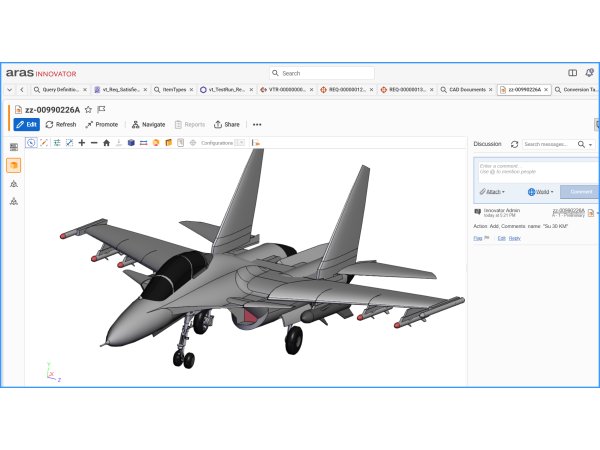Click the Search messages input field
Screen dimensions: 600x450
[547, 144]
